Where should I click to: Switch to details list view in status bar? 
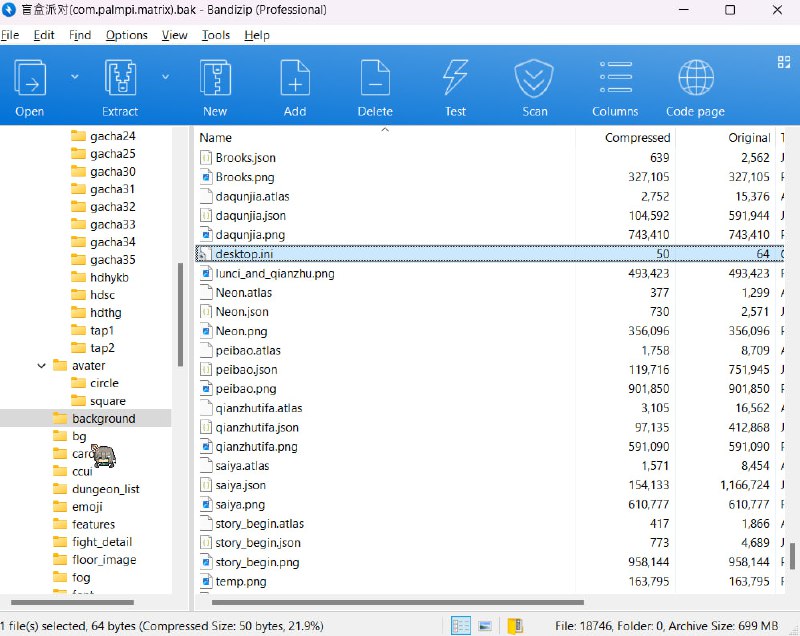click(x=461, y=626)
